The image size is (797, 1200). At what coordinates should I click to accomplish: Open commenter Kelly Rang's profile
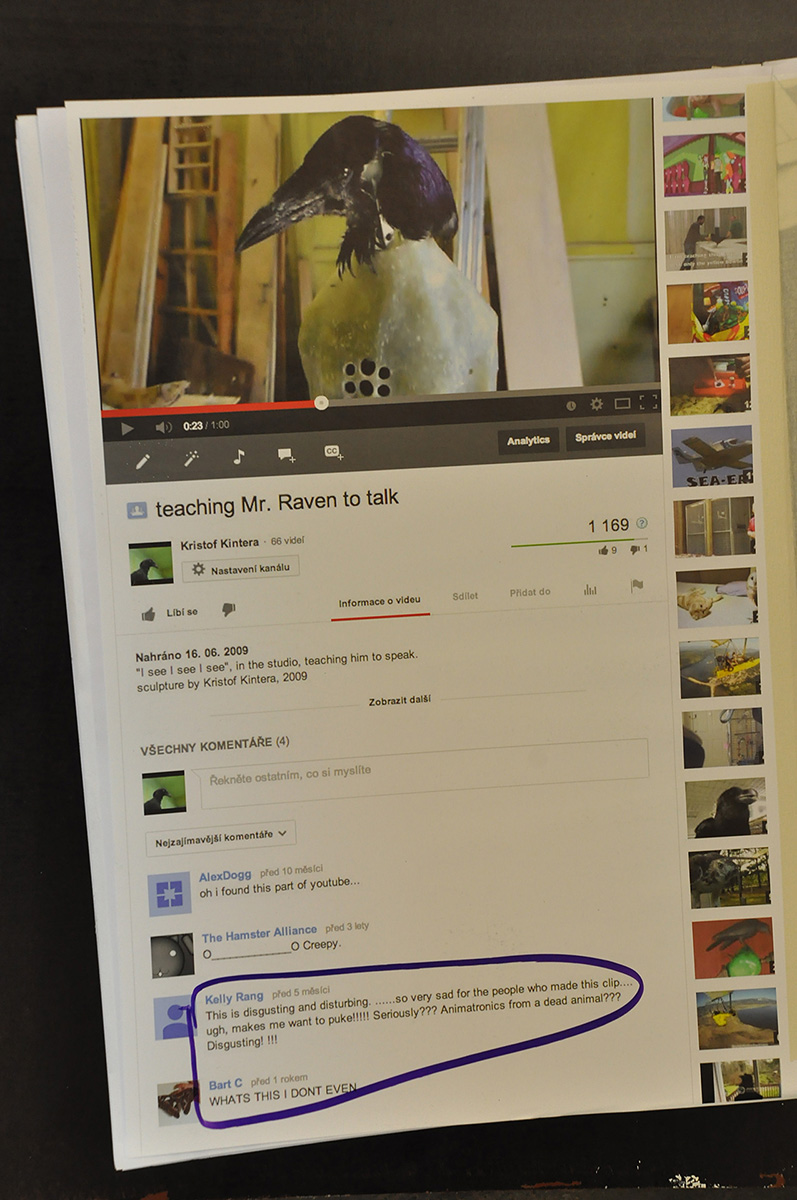234,997
